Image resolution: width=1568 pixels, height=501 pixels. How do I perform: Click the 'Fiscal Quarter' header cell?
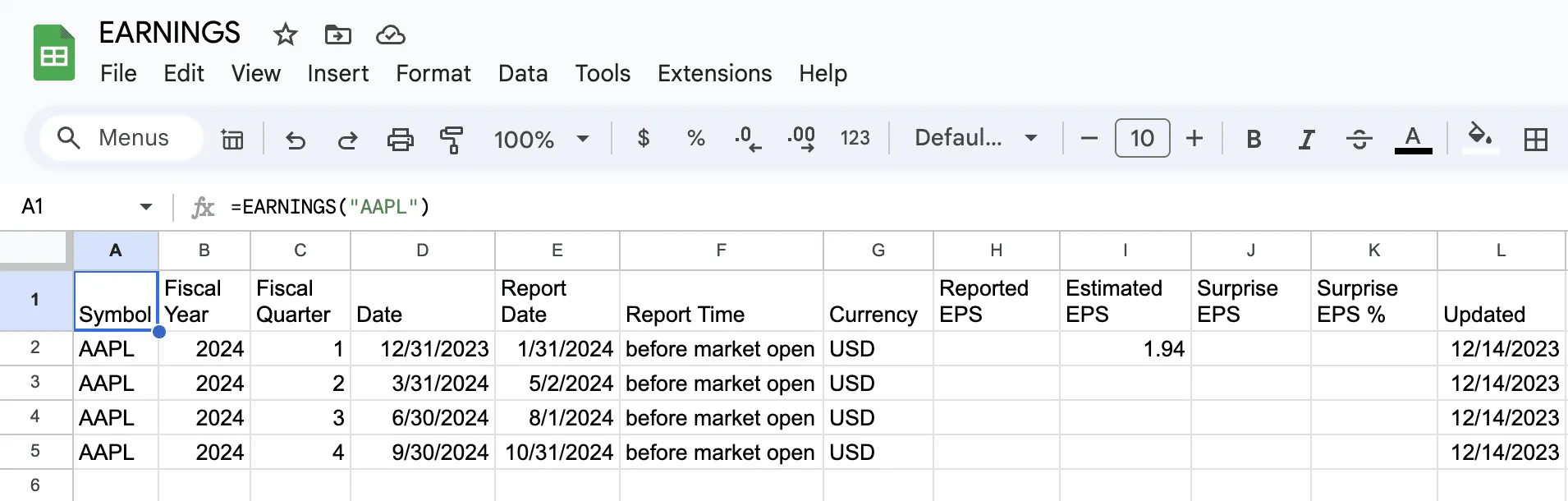(x=300, y=301)
